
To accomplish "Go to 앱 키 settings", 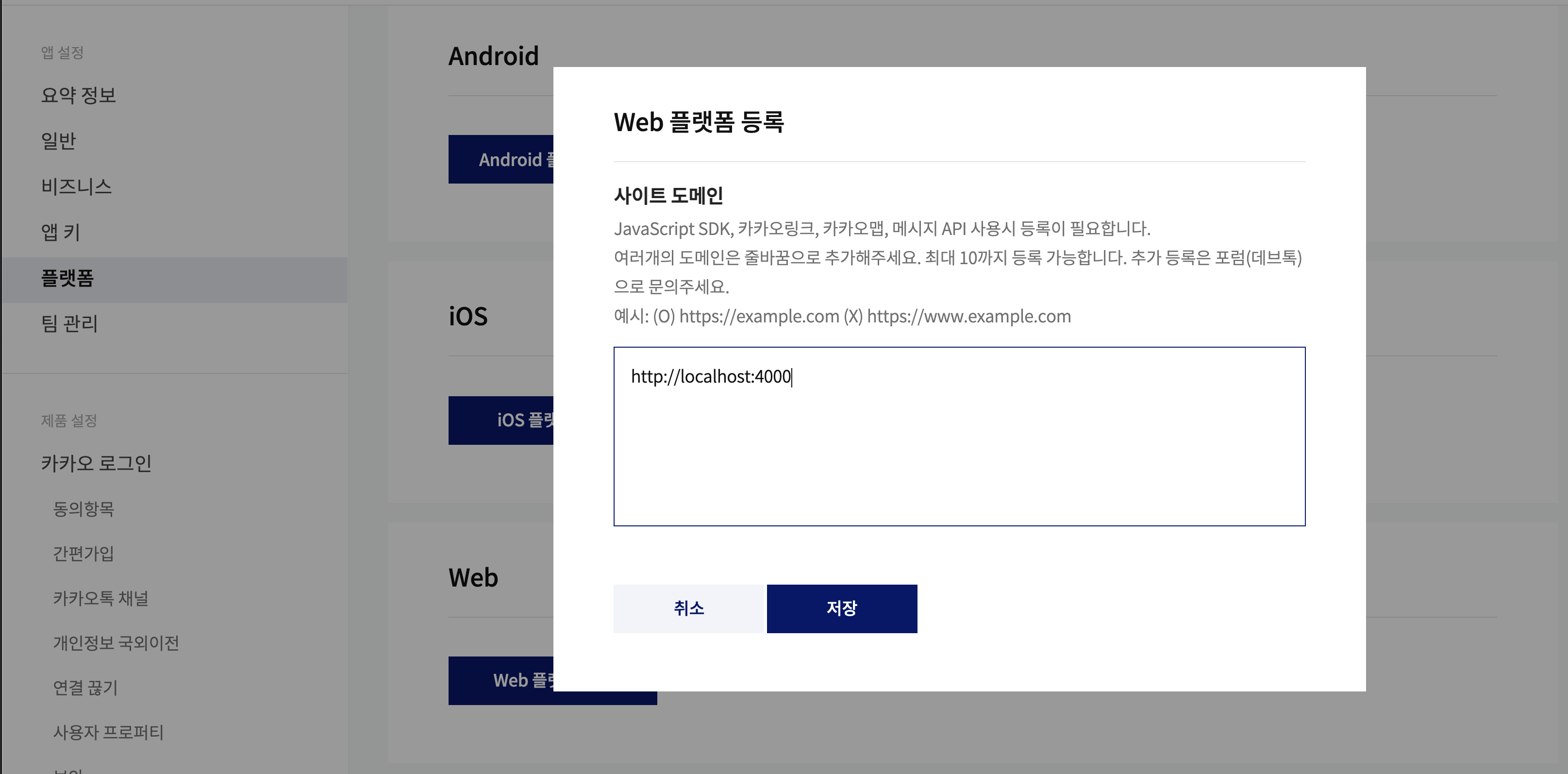I will (x=60, y=232).
